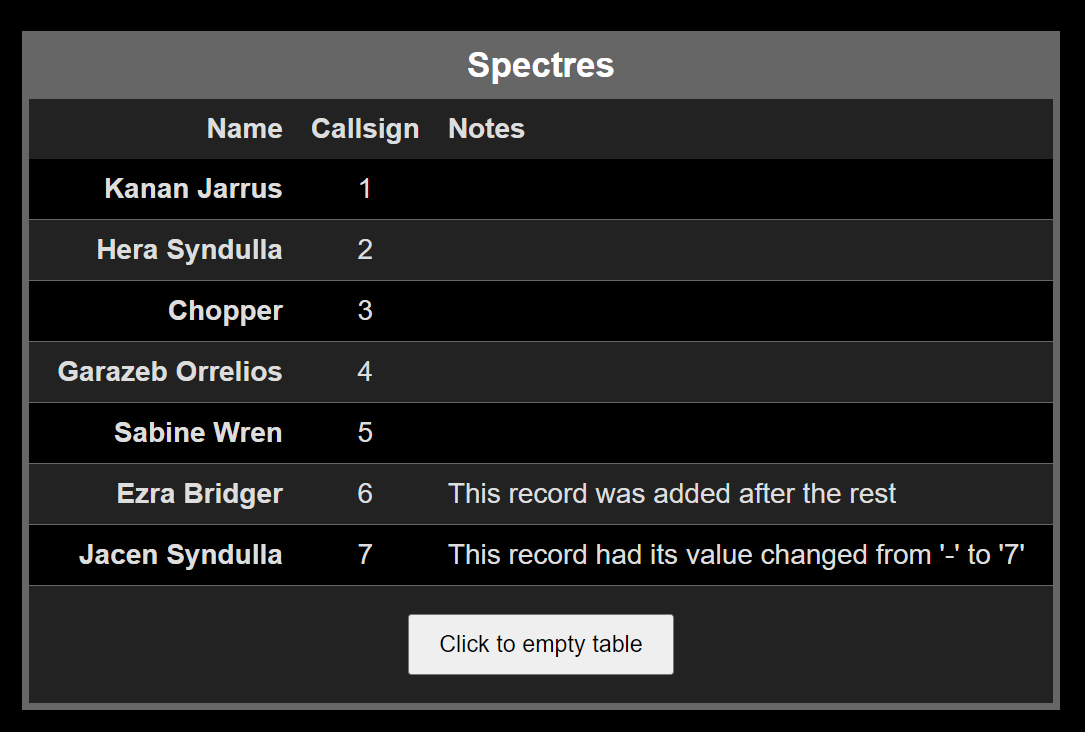Click callsign 5 beside Sabine Wren
1085x732 pixels.
(365, 433)
